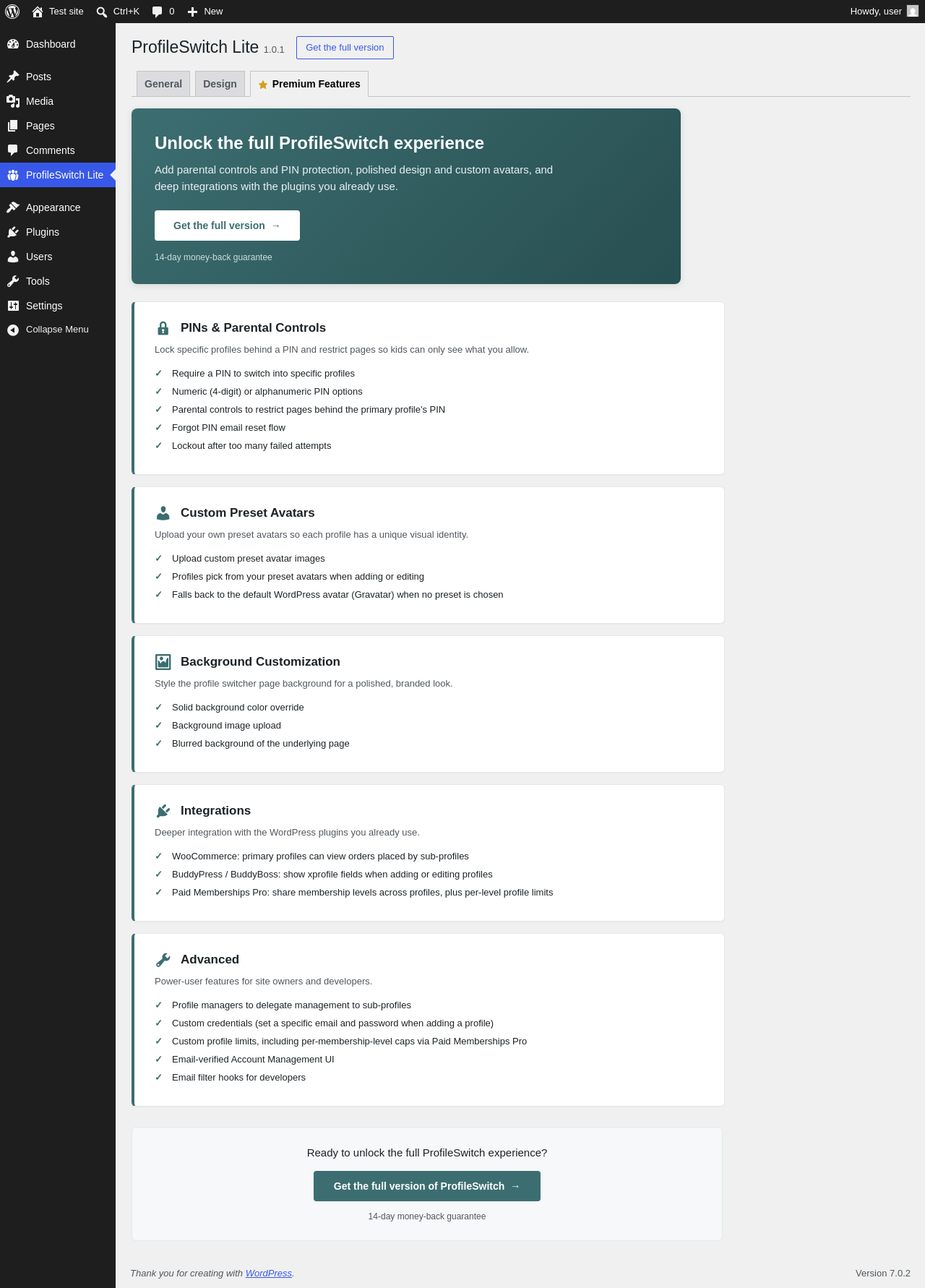Go to Posts in the sidebar
Viewport: 925px width, 1288px height.
58,77
